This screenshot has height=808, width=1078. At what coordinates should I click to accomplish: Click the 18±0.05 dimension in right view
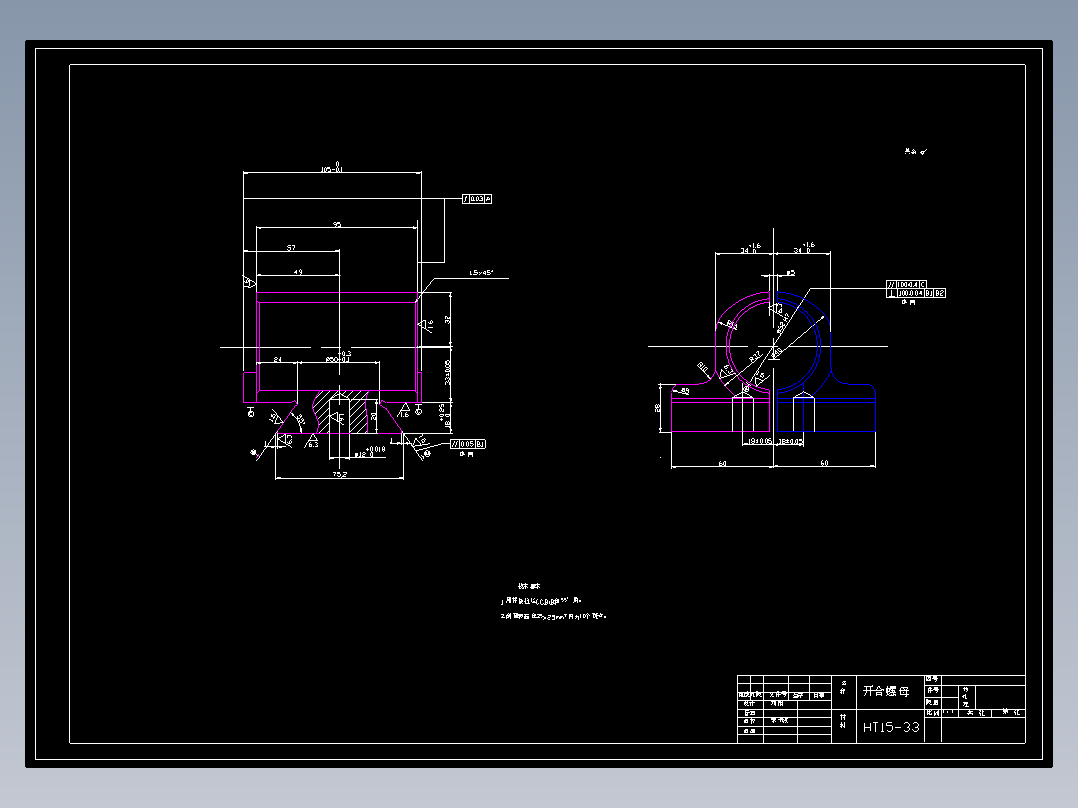click(790, 441)
